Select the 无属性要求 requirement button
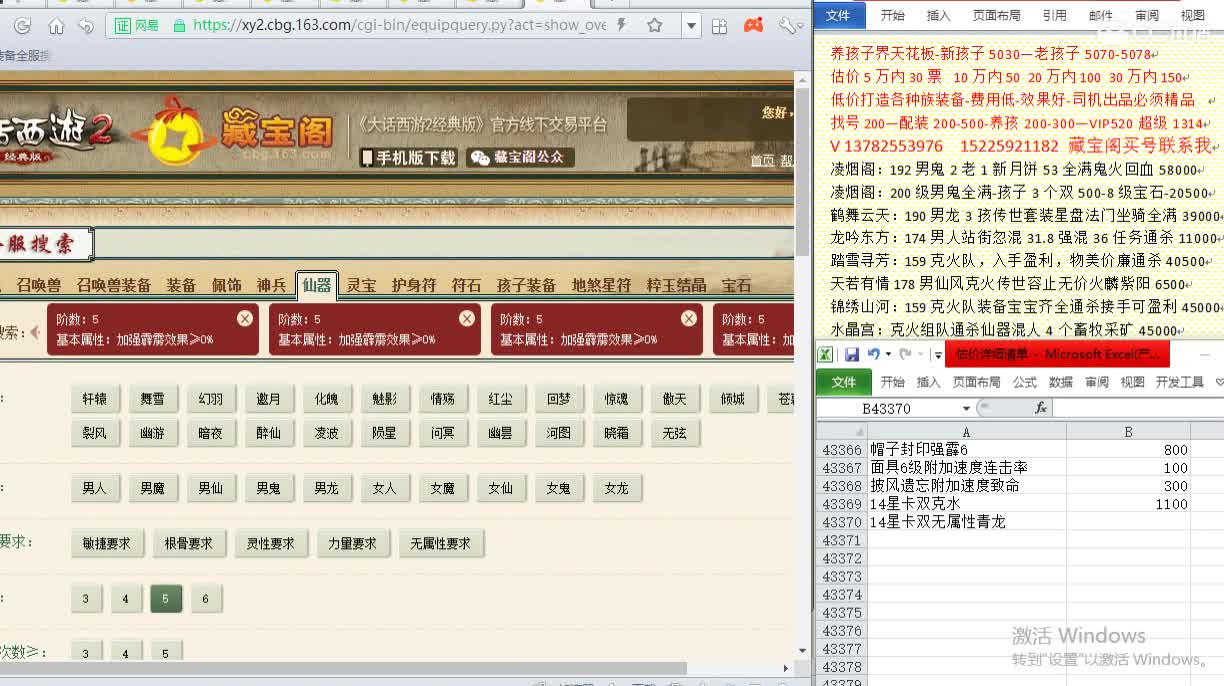 (x=441, y=543)
